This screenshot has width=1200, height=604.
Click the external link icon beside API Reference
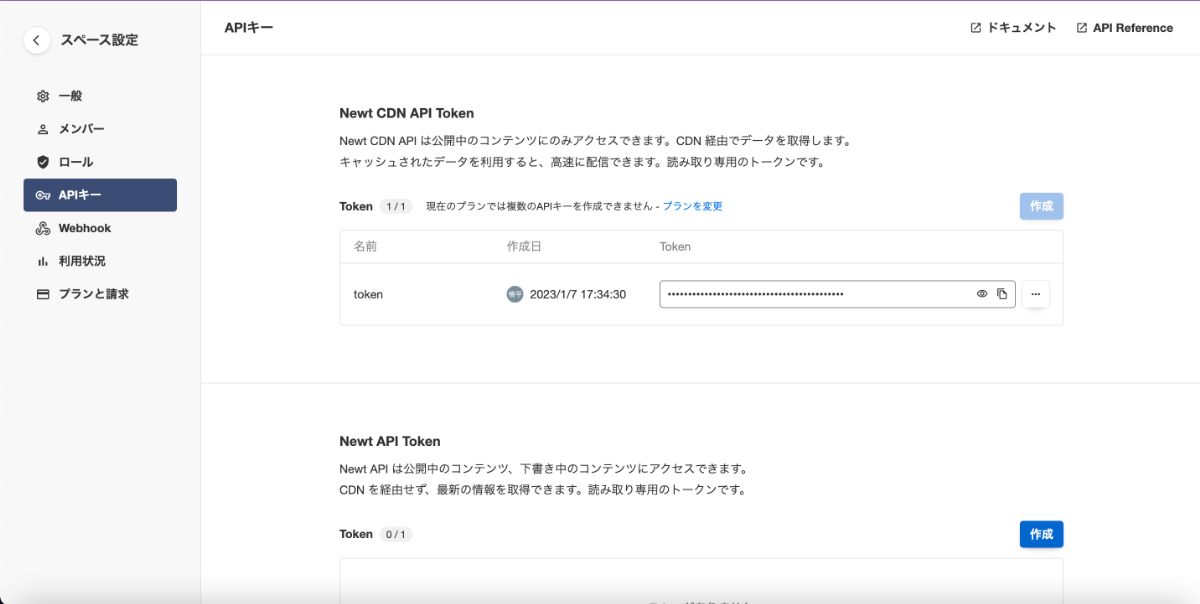[x=1082, y=28]
